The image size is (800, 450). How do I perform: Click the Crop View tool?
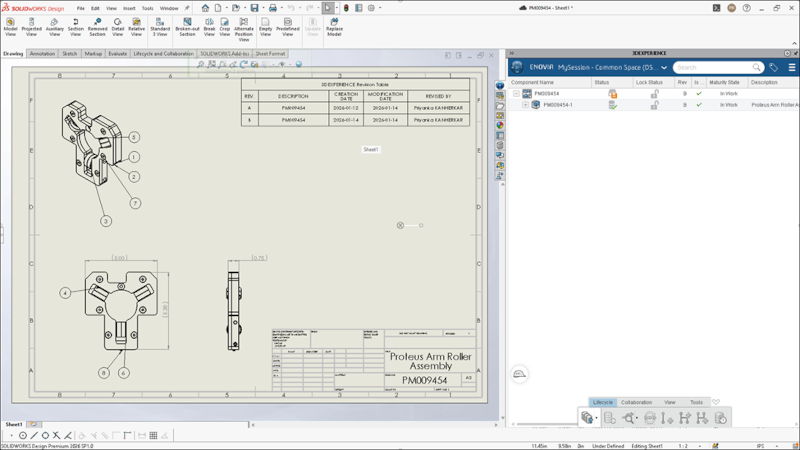pyautogui.click(x=224, y=24)
